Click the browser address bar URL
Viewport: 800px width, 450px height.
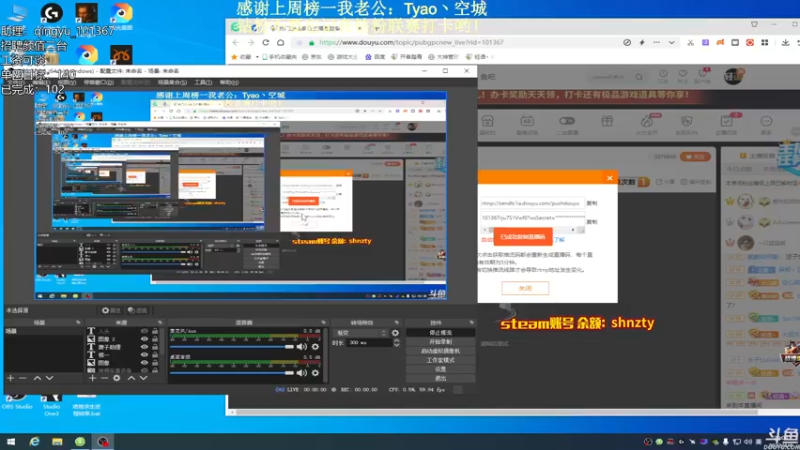point(411,42)
